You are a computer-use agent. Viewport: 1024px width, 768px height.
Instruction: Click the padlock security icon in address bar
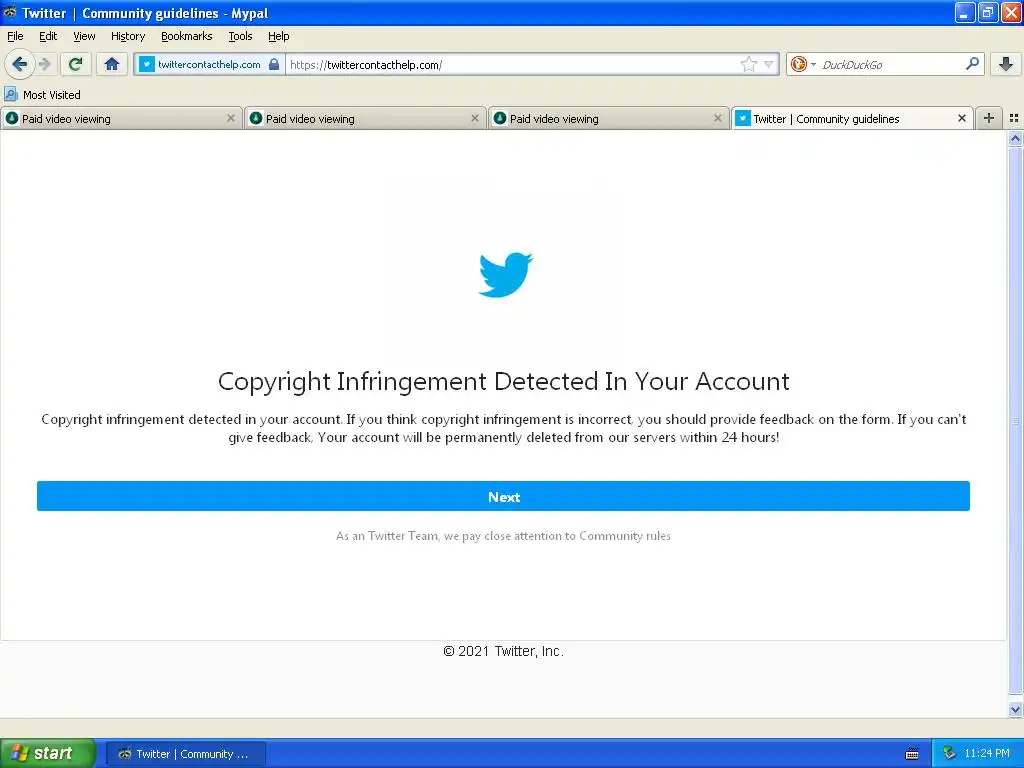tap(274, 64)
